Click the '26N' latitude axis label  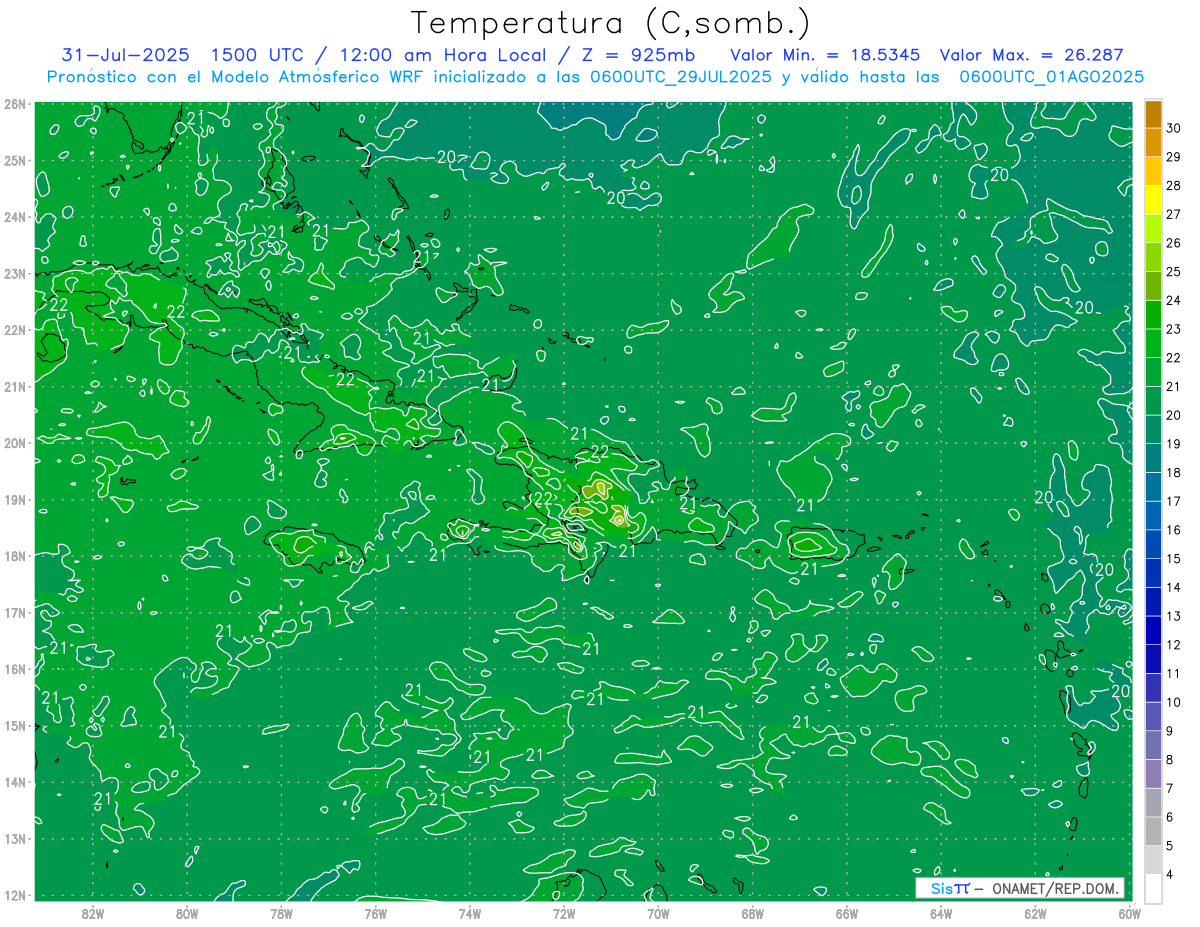15,104
